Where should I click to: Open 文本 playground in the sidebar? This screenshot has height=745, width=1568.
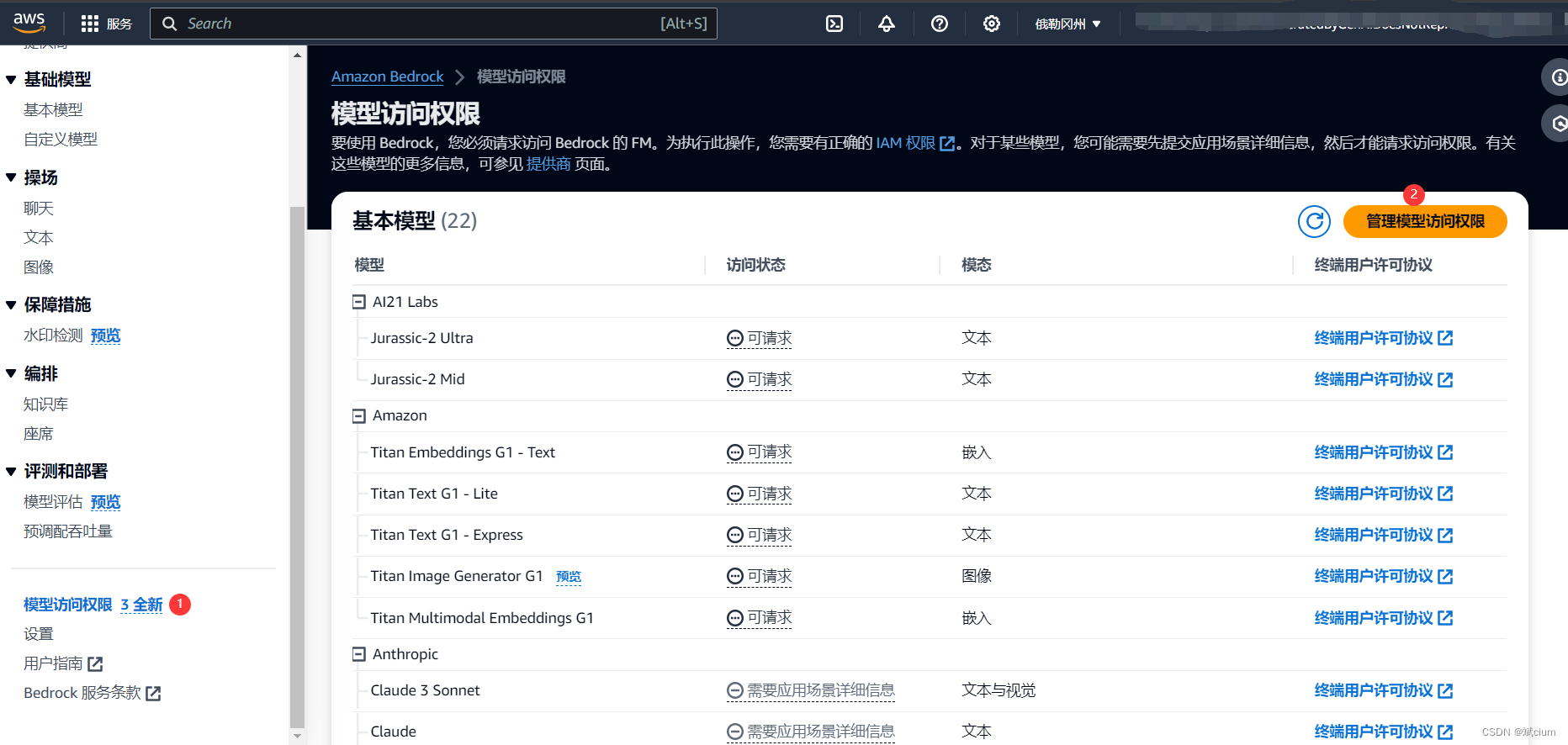39,238
